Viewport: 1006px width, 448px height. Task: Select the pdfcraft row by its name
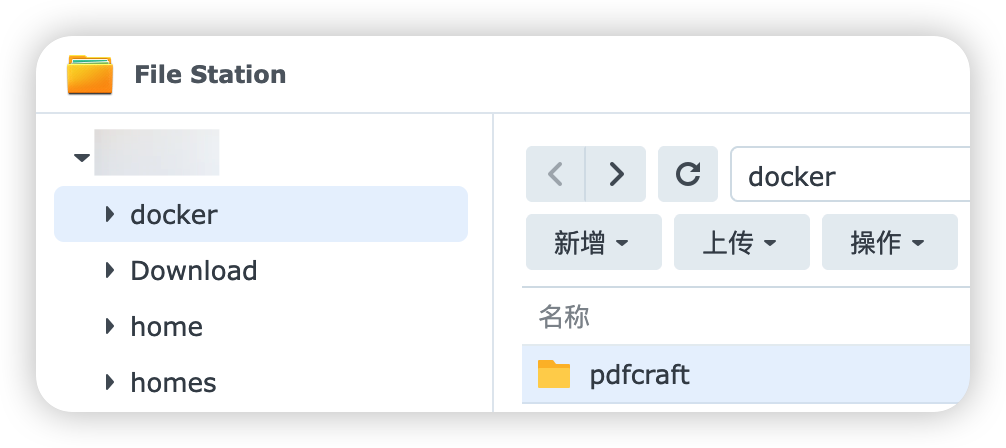[640, 375]
